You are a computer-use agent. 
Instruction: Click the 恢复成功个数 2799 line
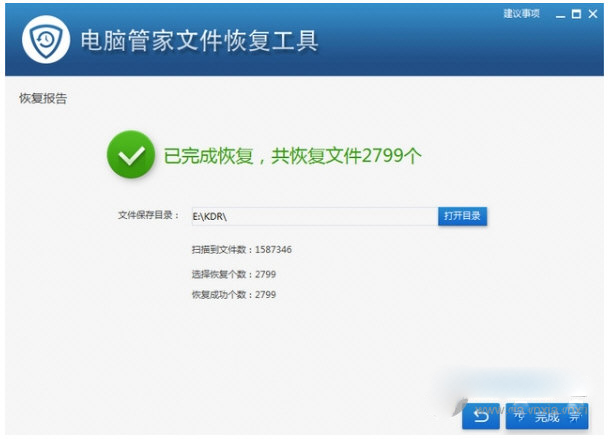click(233, 295)
